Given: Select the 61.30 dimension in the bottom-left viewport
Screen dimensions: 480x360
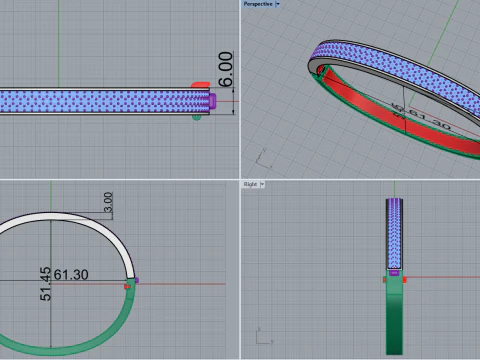Looking at the screenshot, I should coord(71,275).
